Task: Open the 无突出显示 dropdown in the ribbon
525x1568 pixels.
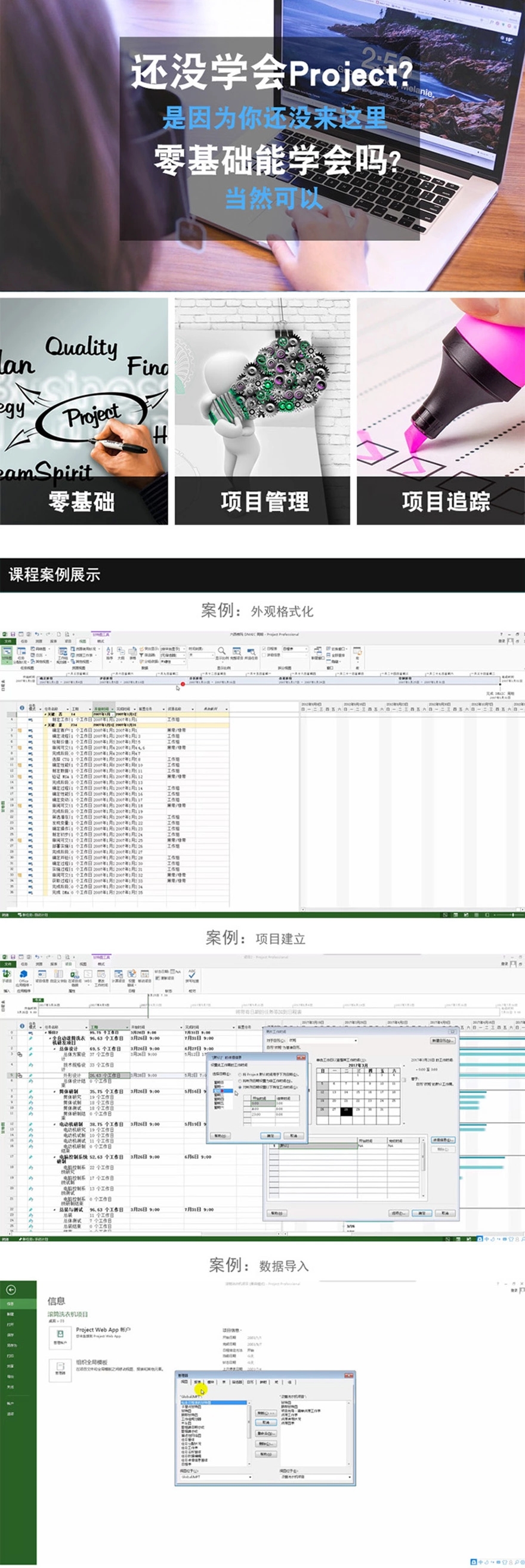Action: pos(174,649)
